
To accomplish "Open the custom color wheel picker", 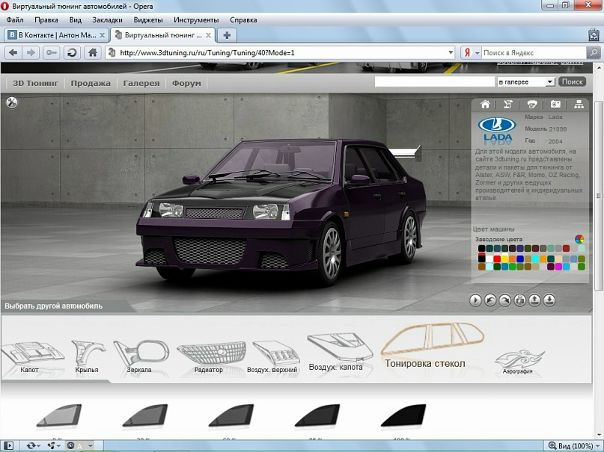I will click(579, 238).
